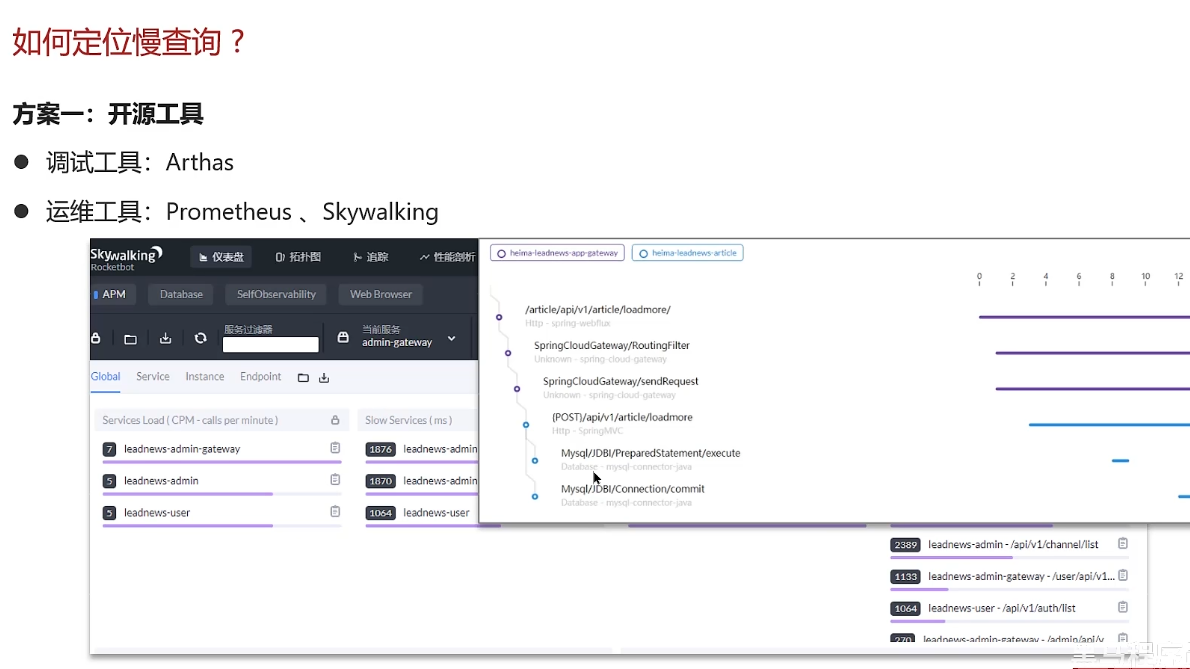This screenshot has width=1190, height=669.
Task: Open the 追踪 trace menu
Action: [x=371, y=257]
